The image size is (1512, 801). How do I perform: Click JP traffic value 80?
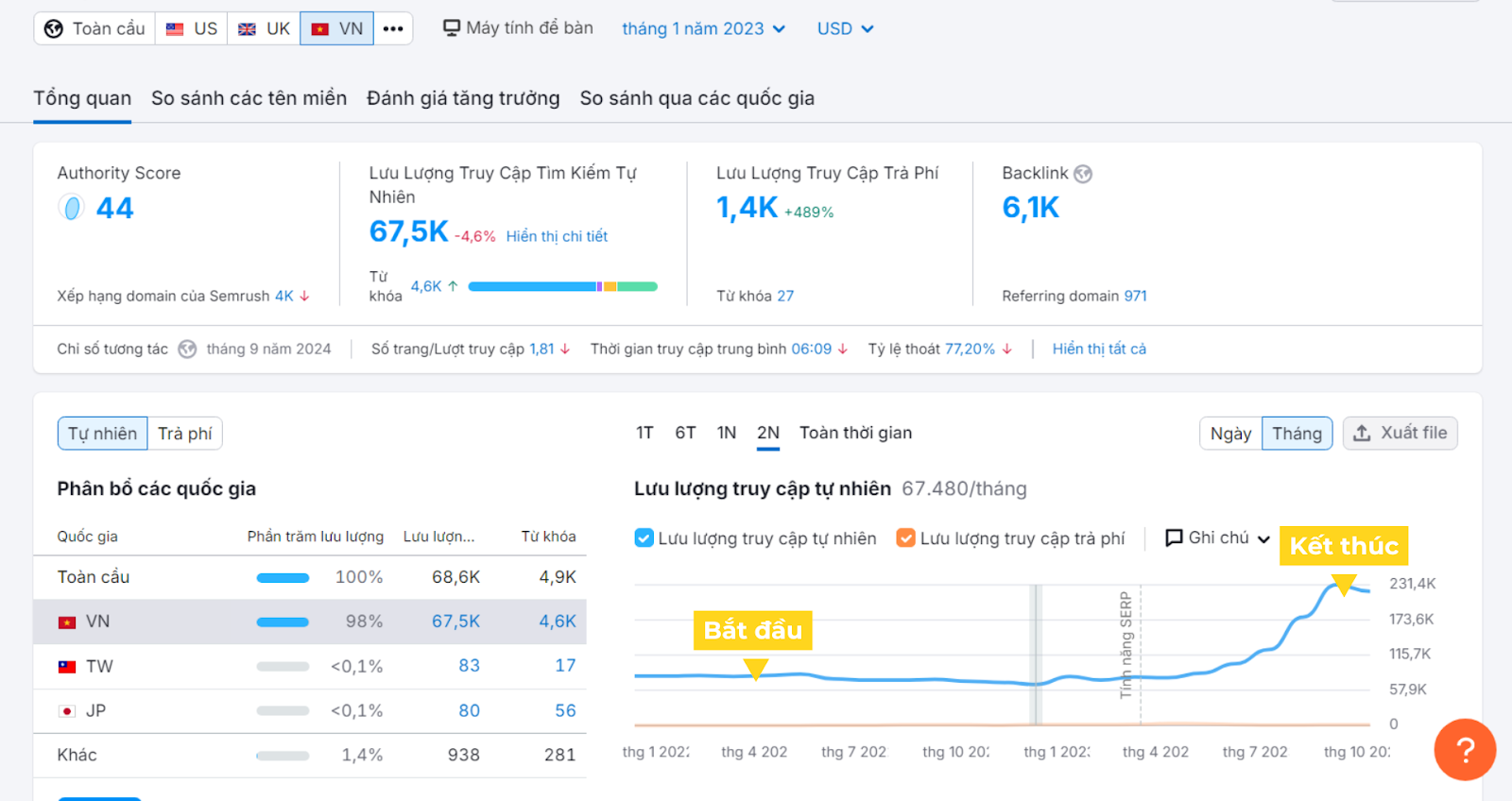coord(470,710)
